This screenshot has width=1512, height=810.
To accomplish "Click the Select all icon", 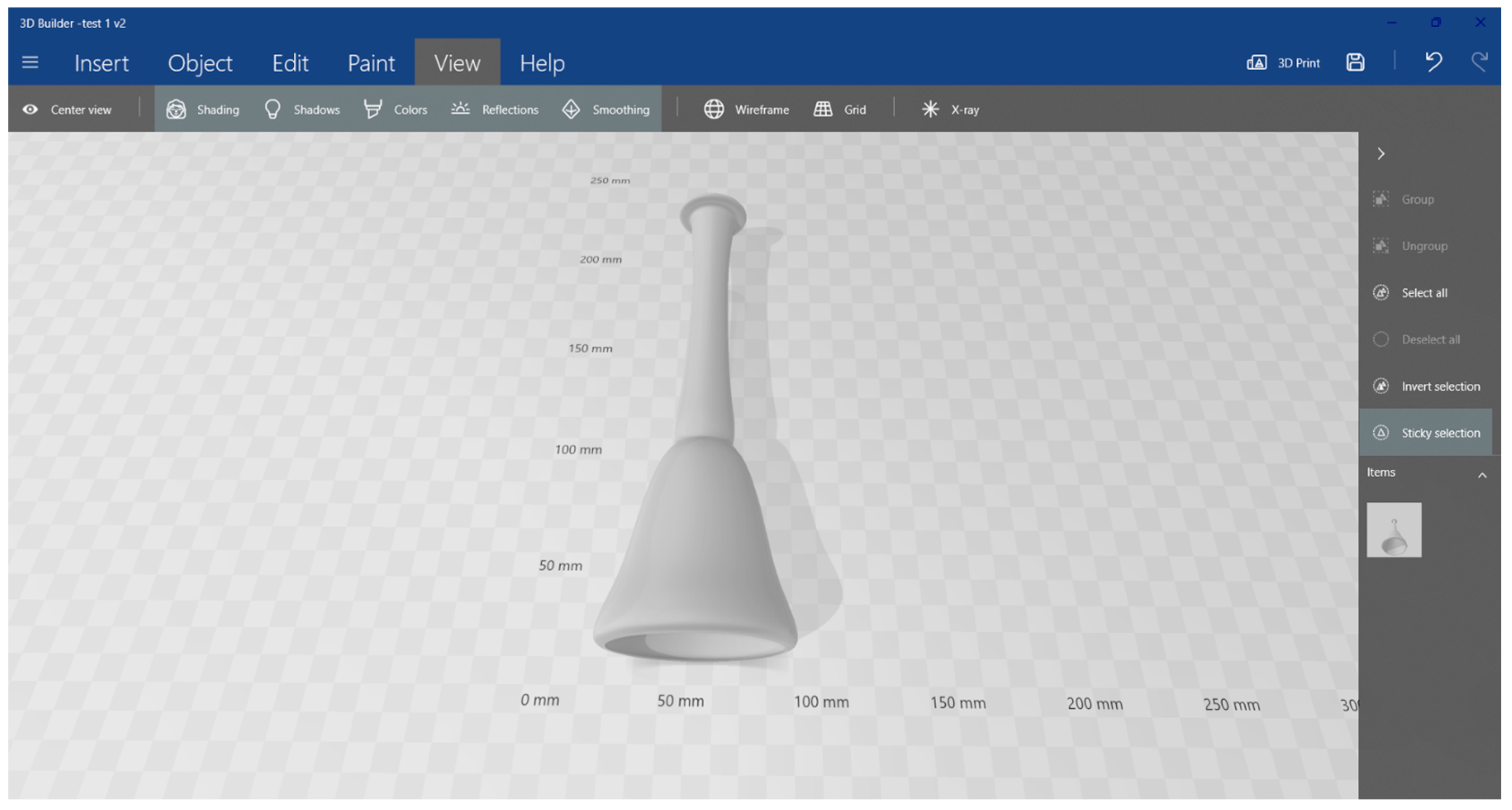I will click(x=1380, y=292).
